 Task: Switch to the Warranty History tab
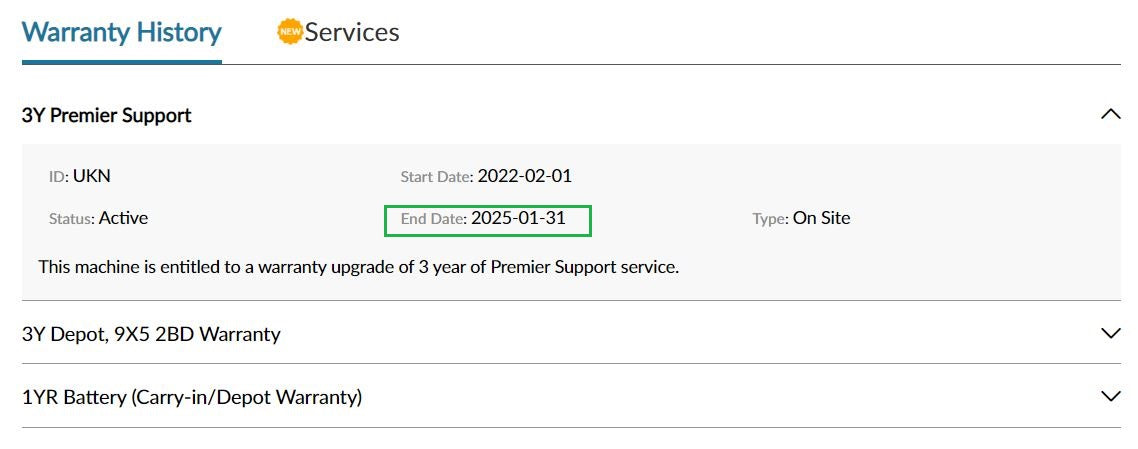point(121,32)
